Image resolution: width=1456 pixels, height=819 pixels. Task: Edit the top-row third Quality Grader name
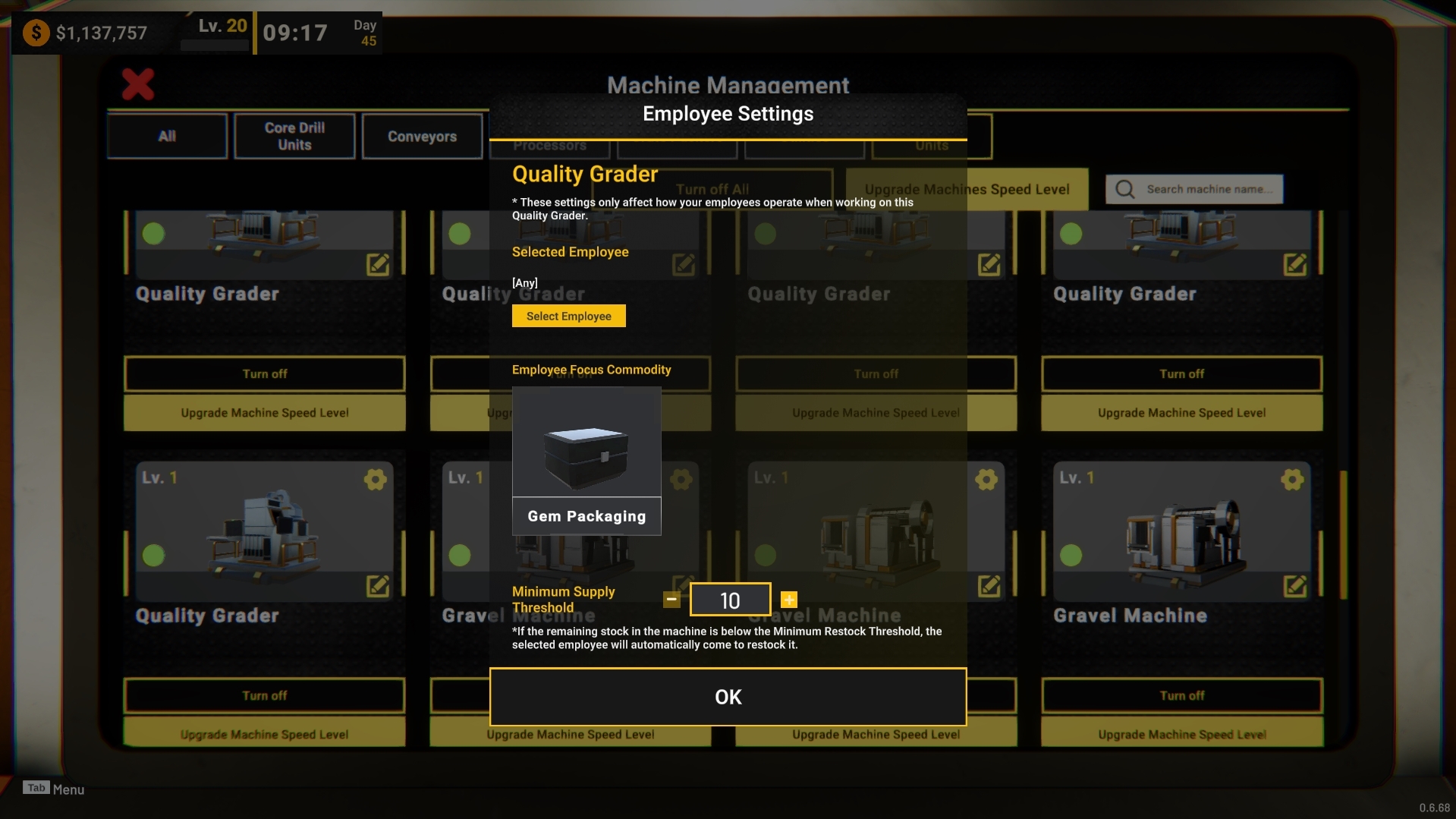(989, 264)
